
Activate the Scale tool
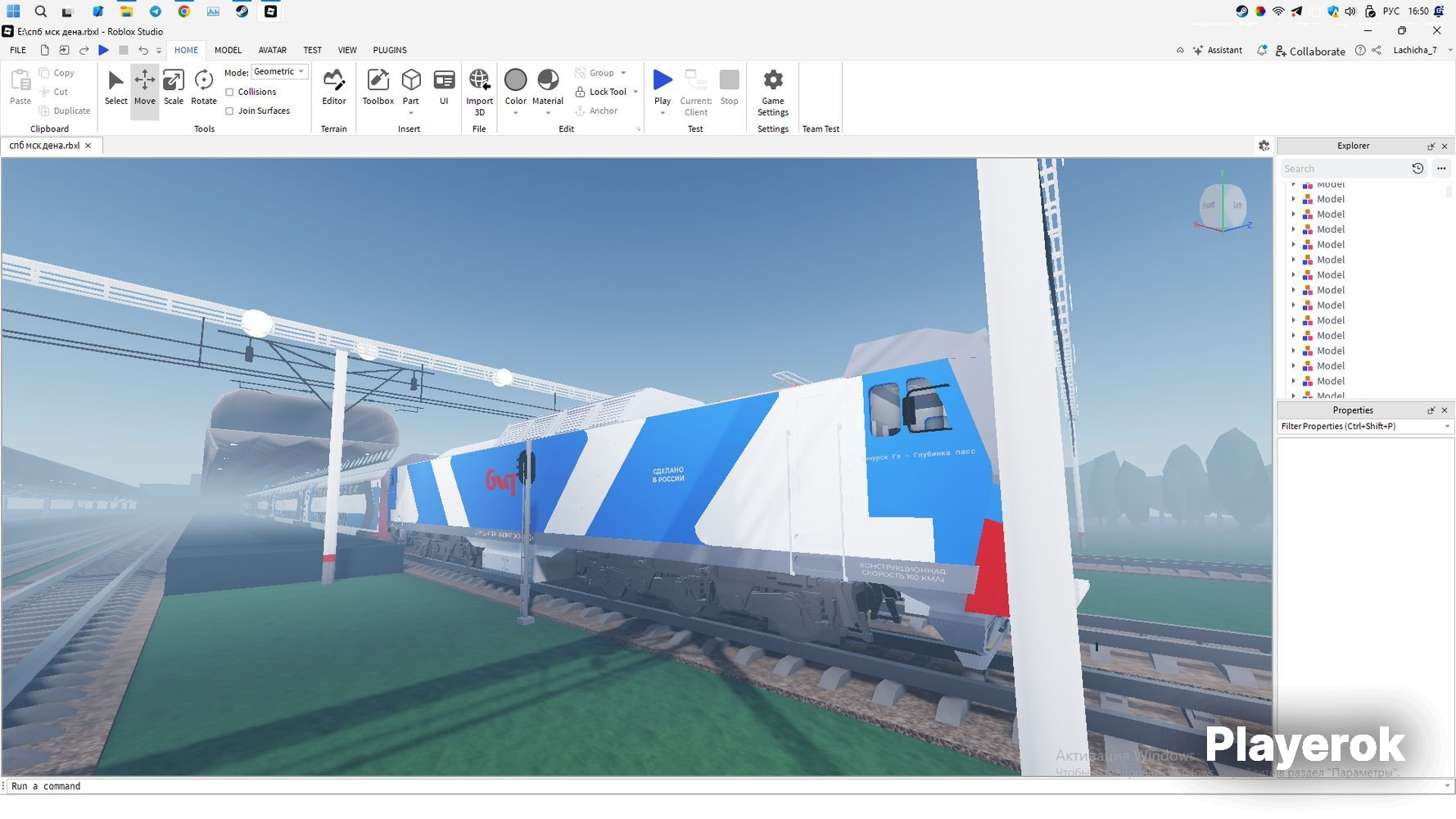point(174,88)
